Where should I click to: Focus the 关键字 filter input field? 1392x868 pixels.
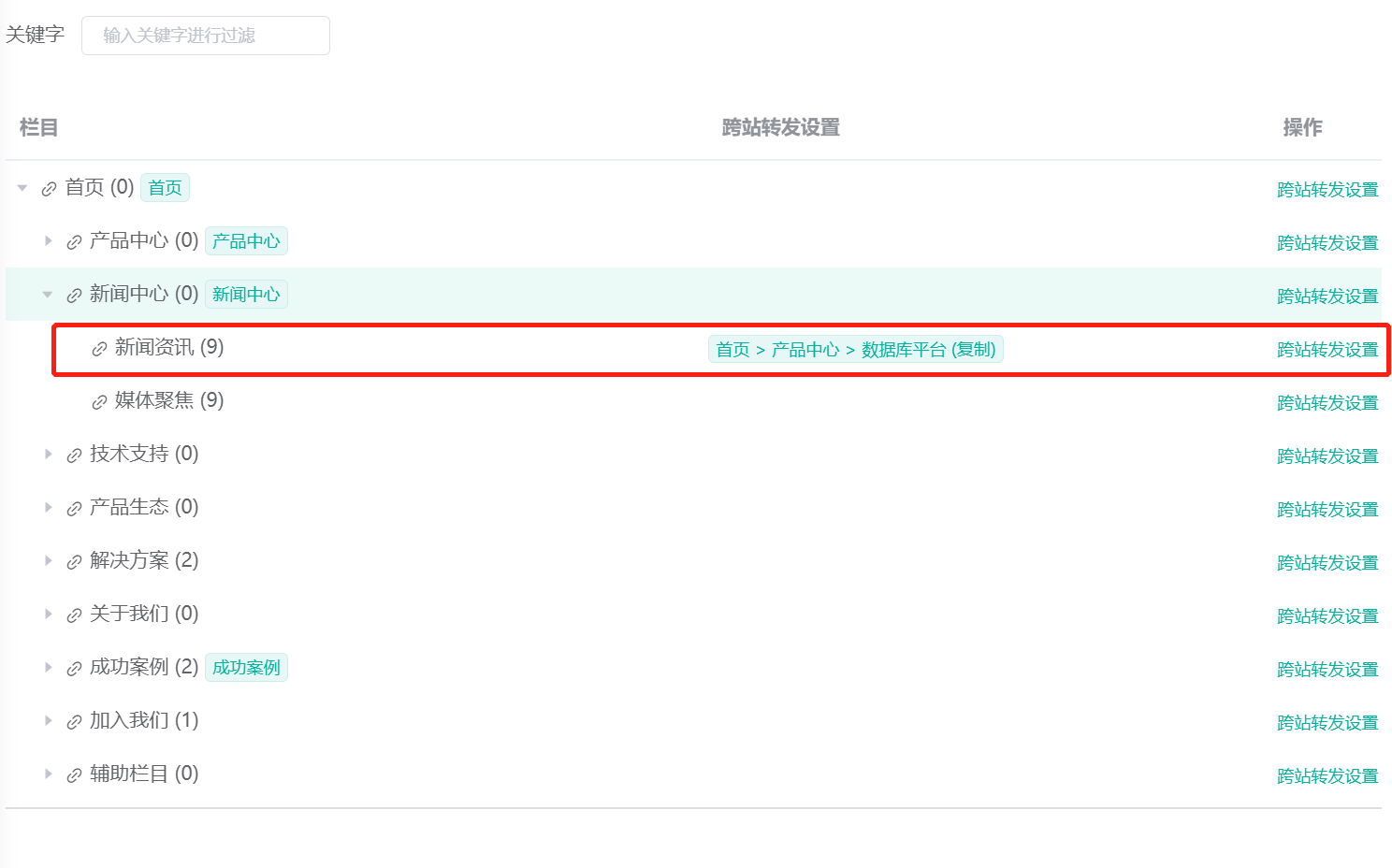pyautogui.click(x=206, y=36)
